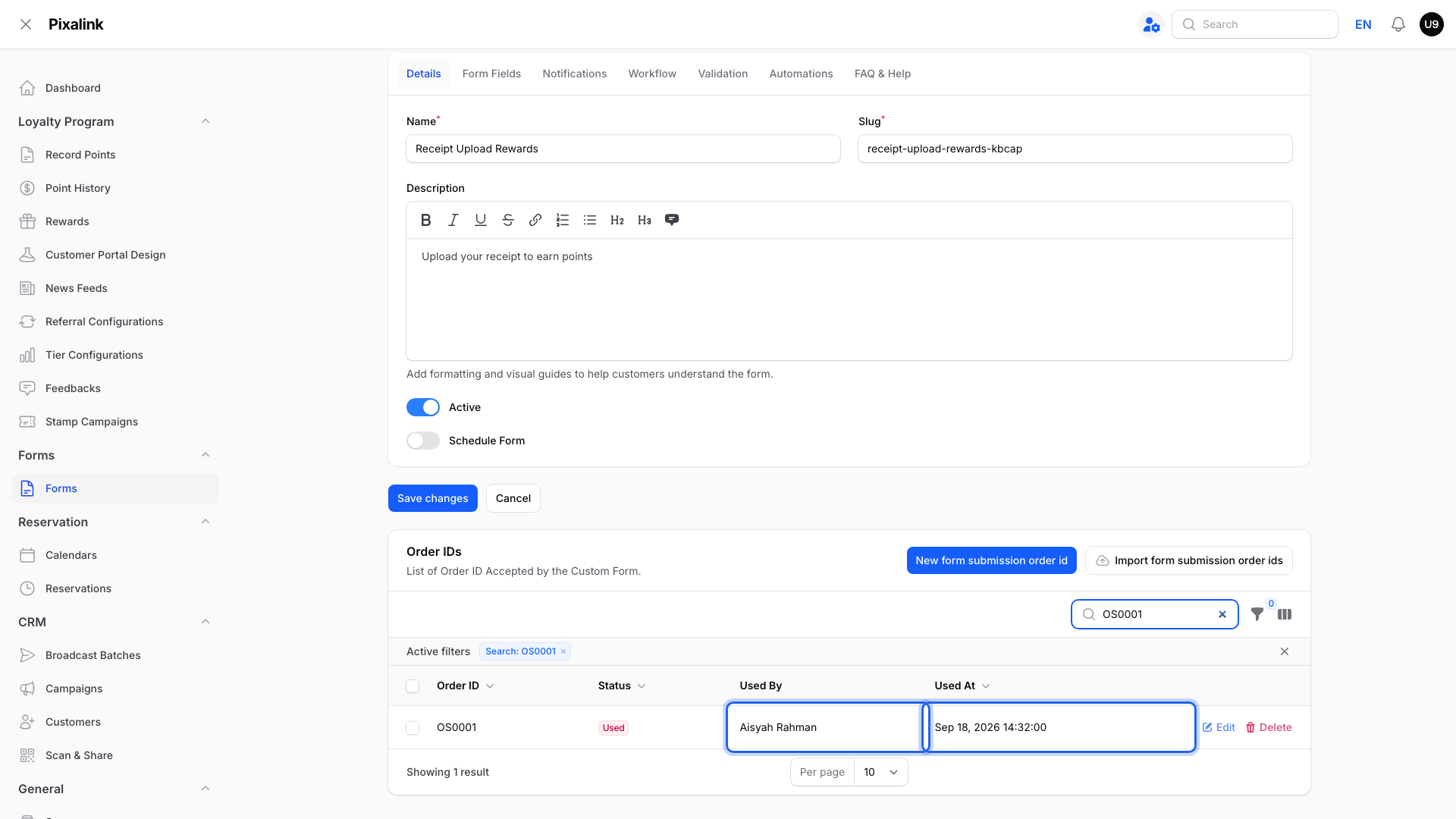Collapse the CRM sidebar section
The width and height of the screenshot is (1456, 819).
pyautogui.click(x=206, y=622)
